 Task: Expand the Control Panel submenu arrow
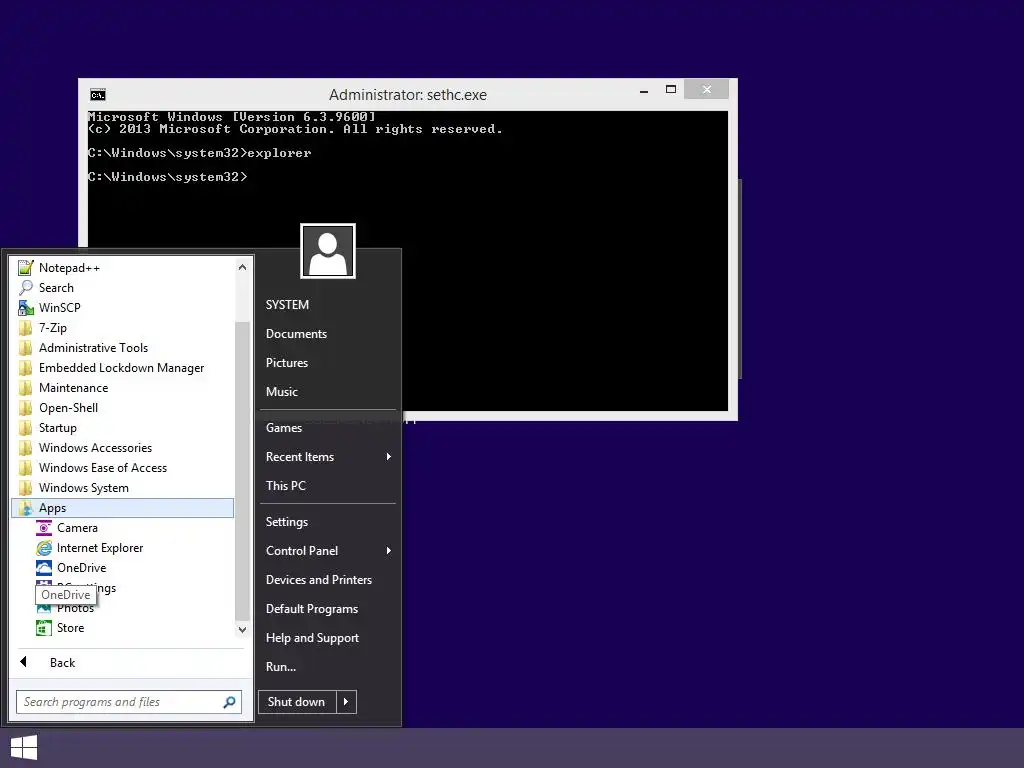point(389,551)
